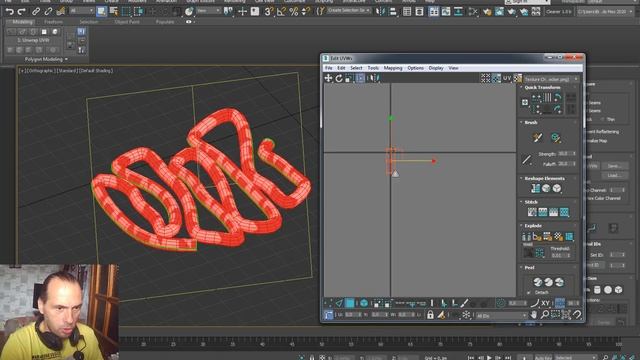Open Select menu in Edit UVWs
Image resolution: width=640 pixels, height=360 pixels.
(356, 68)
